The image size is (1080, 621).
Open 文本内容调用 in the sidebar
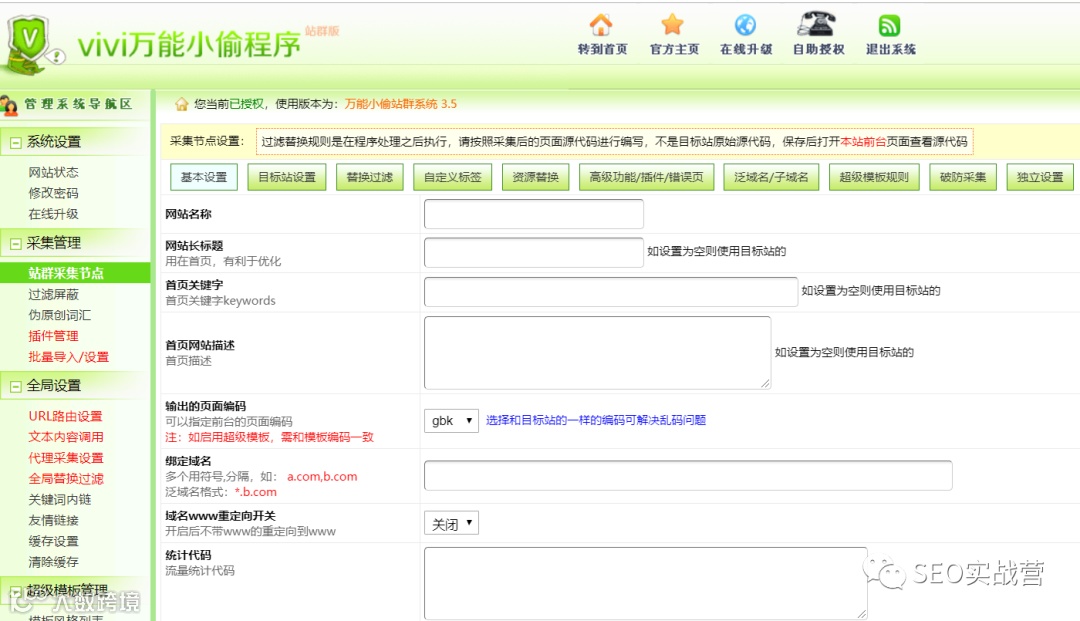click(65, 436)
